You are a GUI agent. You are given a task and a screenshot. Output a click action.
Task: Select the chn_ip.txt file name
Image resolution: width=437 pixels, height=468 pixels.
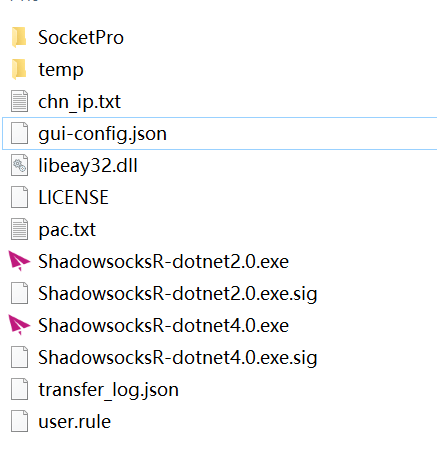click(79, 102)
